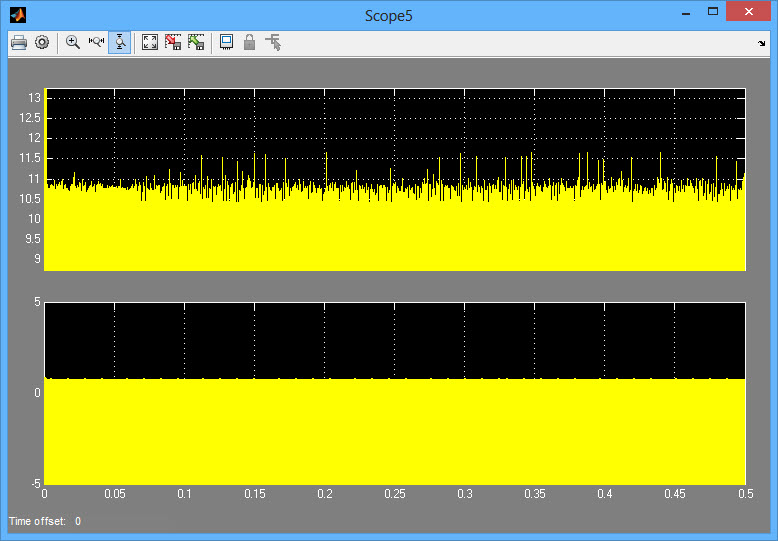Click the Print icon in the toolbar

click(18, 42)
